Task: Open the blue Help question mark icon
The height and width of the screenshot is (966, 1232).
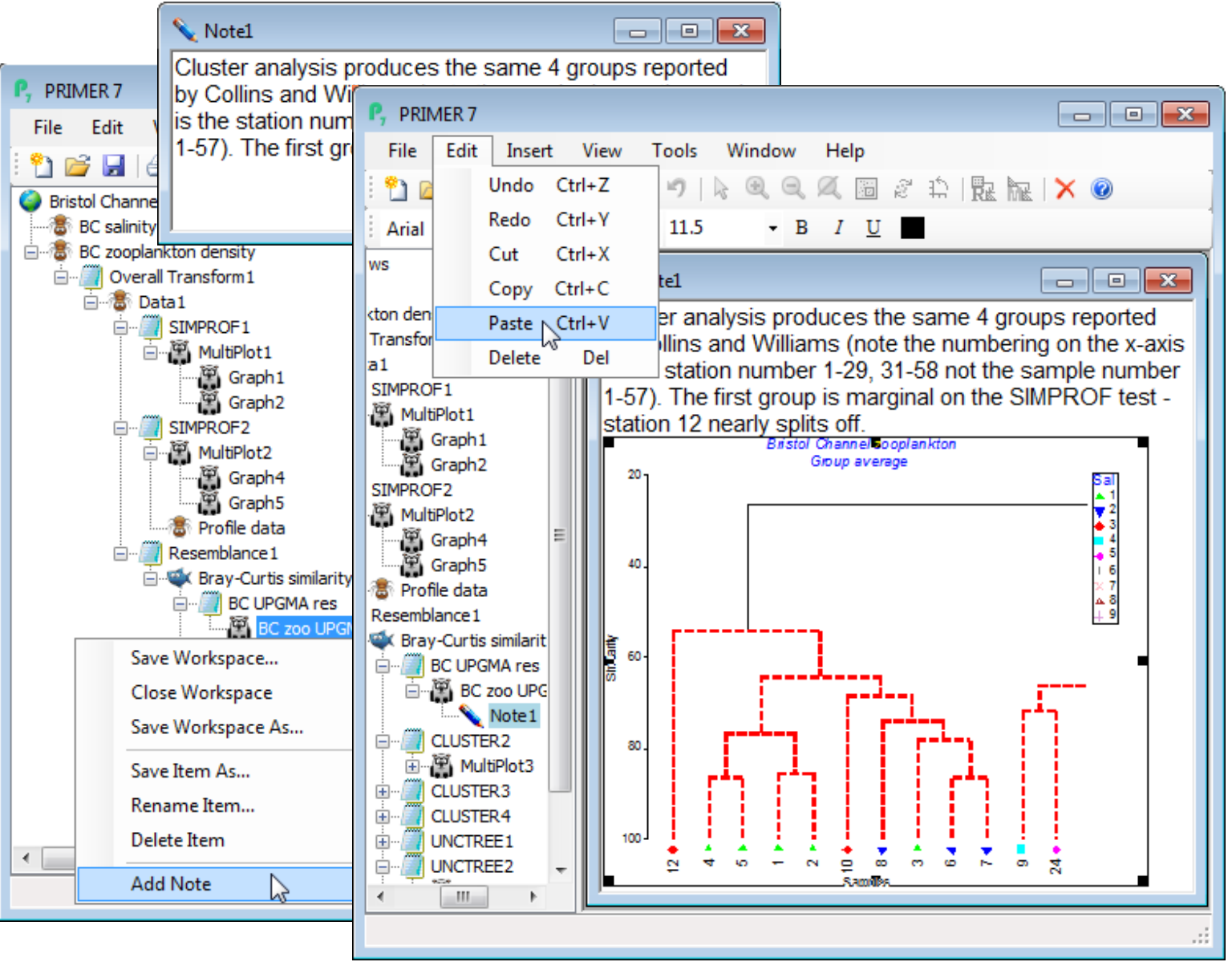Action: [1102, 189]
